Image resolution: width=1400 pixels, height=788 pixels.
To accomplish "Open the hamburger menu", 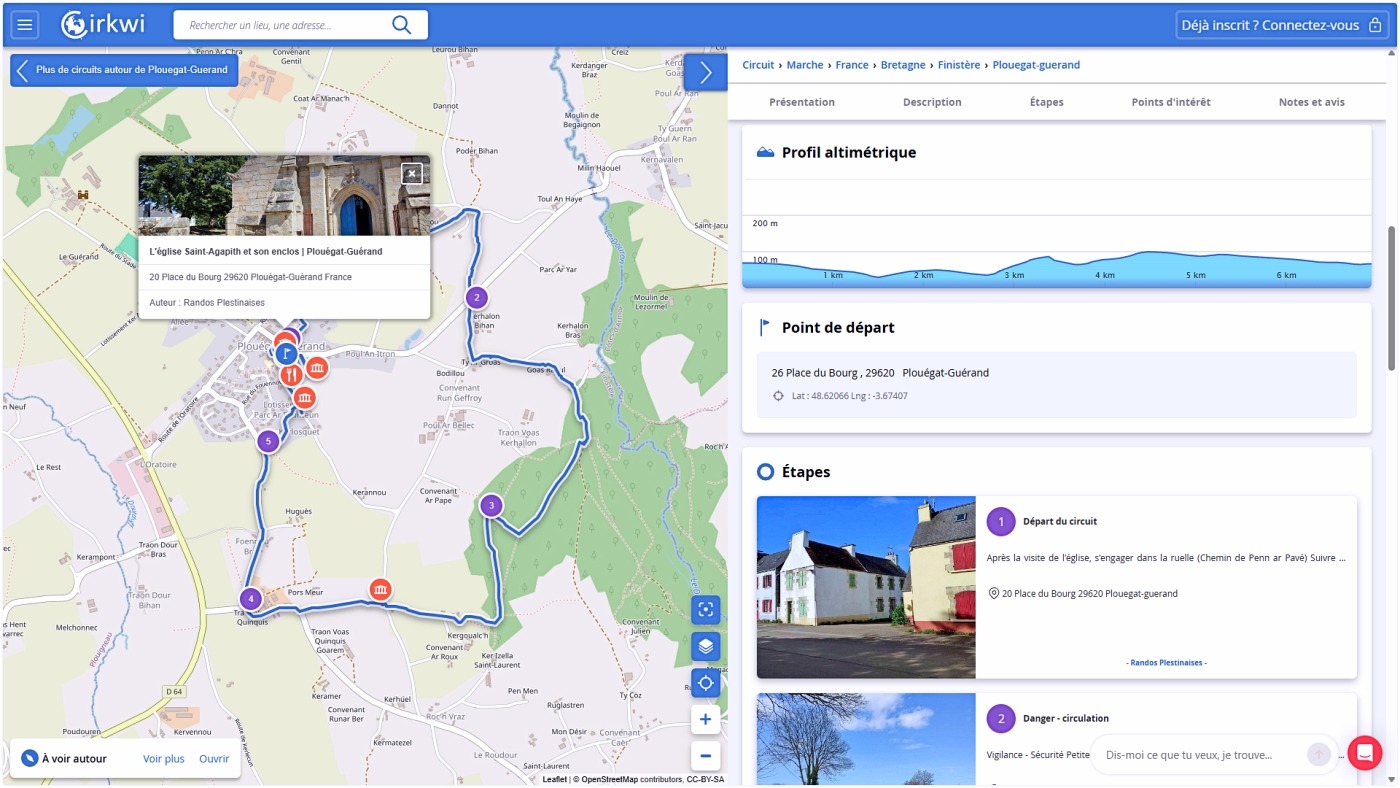I will (x=24, y=25).
